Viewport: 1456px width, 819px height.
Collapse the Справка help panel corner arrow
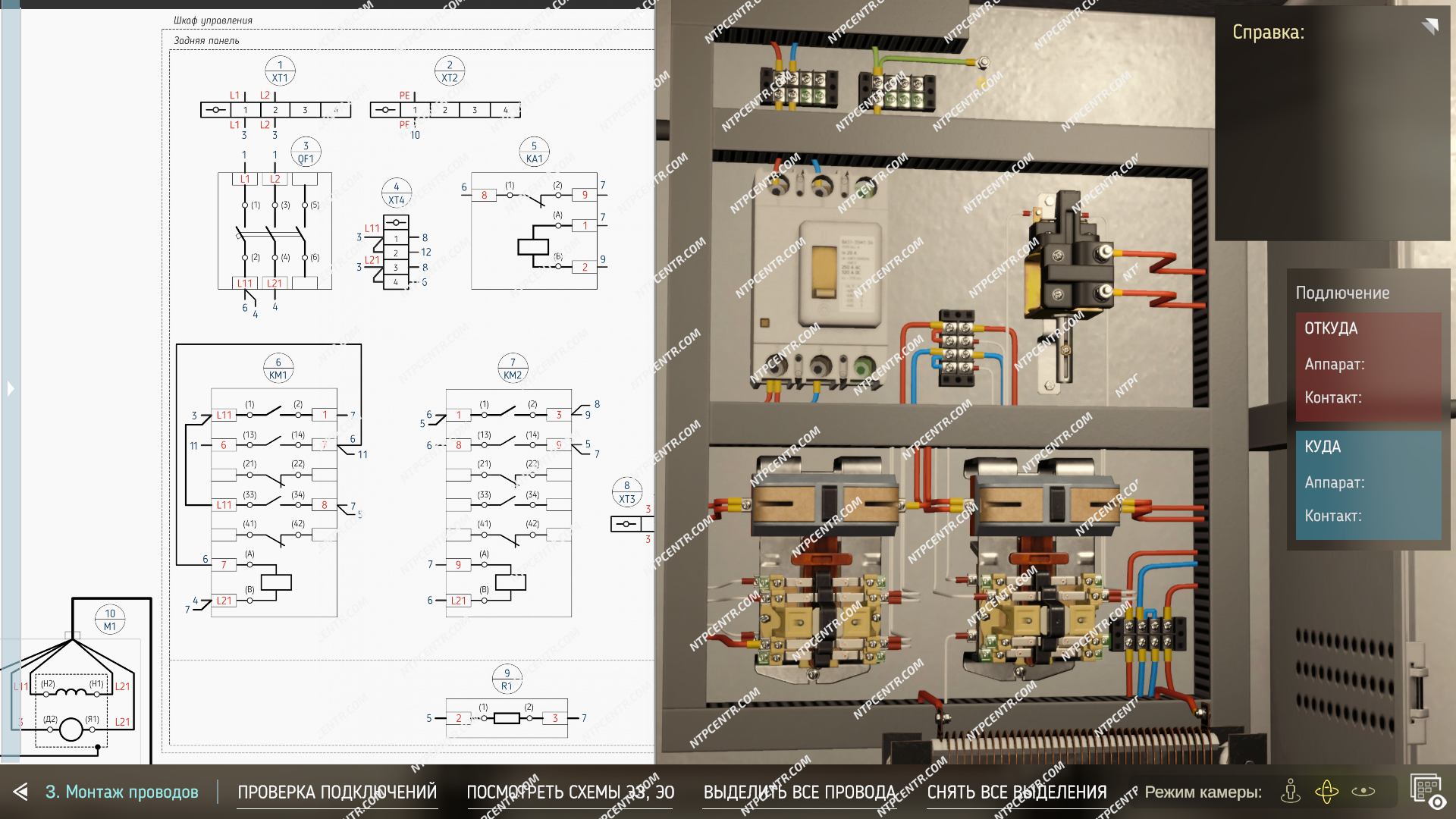tap(1430, 27)
